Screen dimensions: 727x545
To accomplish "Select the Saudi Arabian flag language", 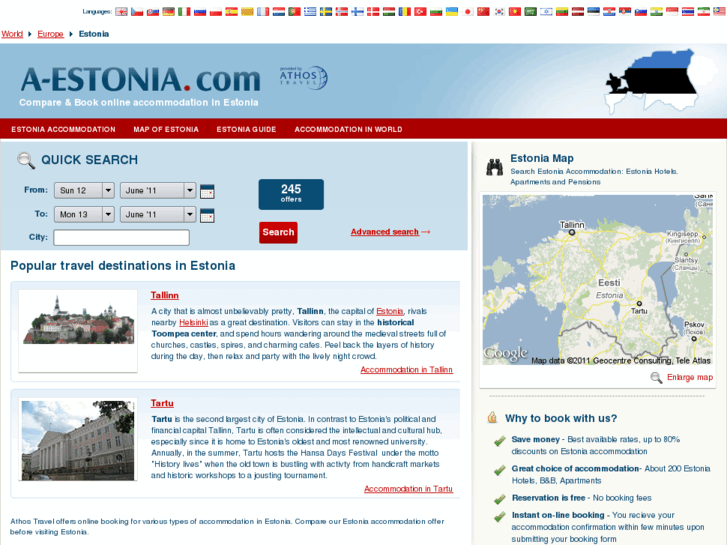I will (x=531, y=12).
